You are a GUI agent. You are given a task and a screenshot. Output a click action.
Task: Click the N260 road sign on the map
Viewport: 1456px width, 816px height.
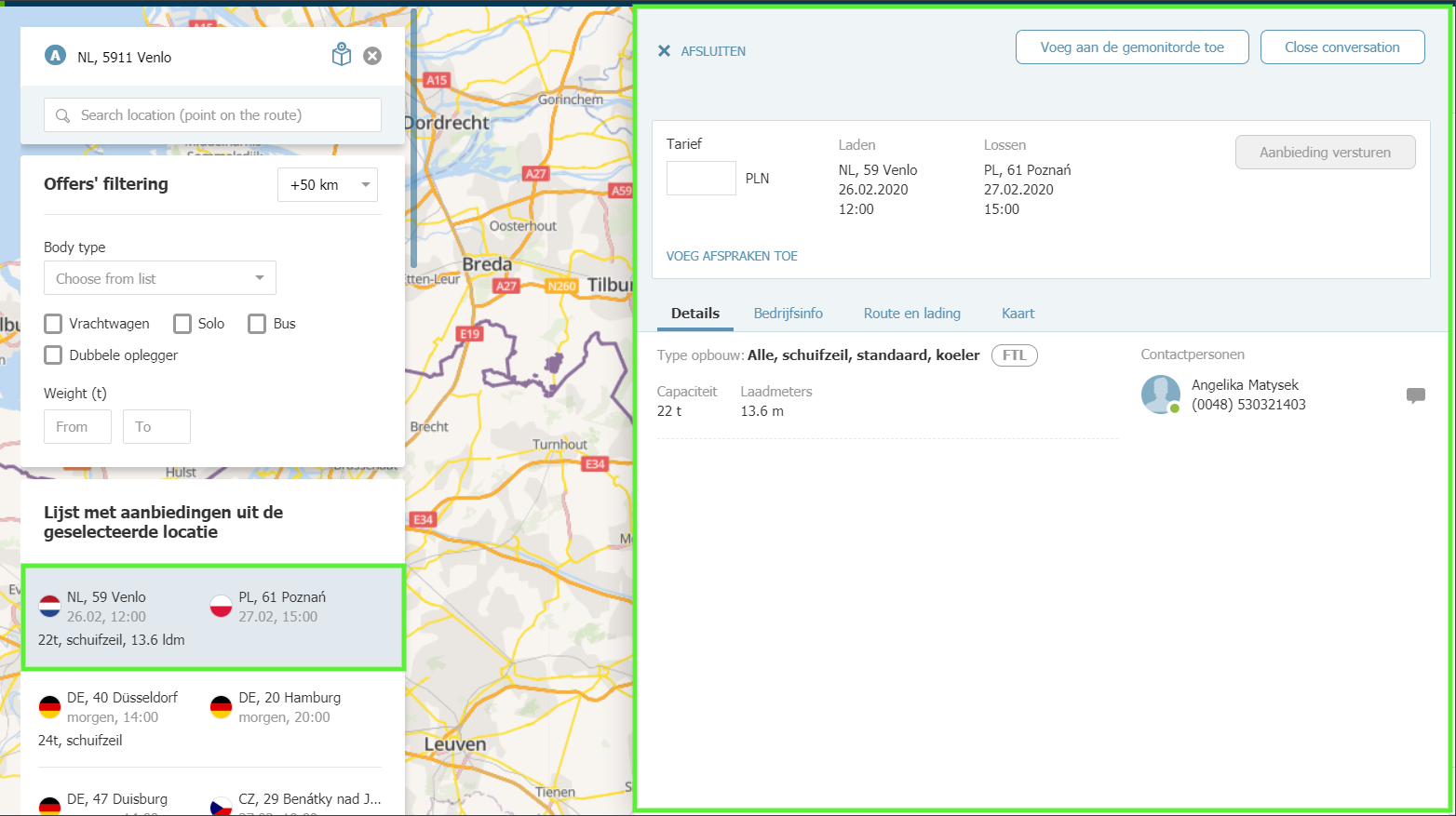(562, 286)
